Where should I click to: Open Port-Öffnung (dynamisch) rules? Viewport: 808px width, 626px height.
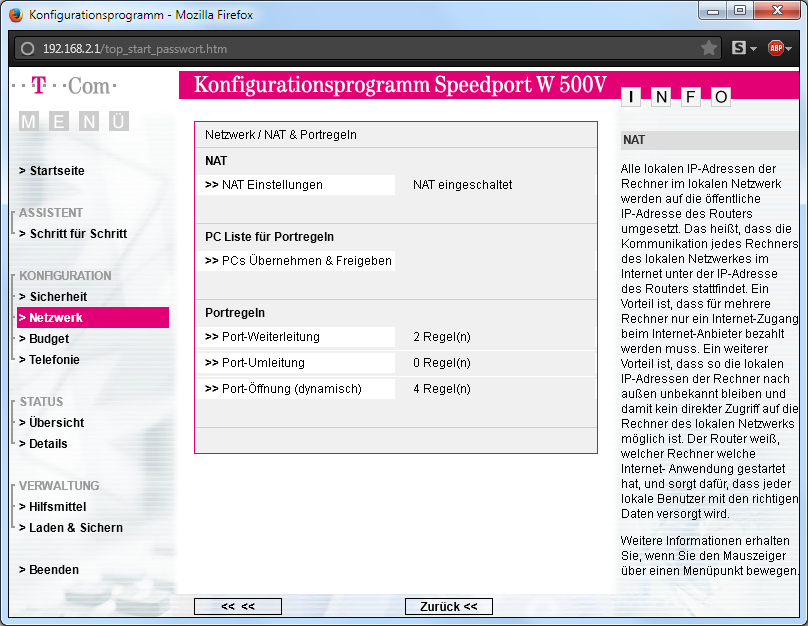(x=295, y=389)
